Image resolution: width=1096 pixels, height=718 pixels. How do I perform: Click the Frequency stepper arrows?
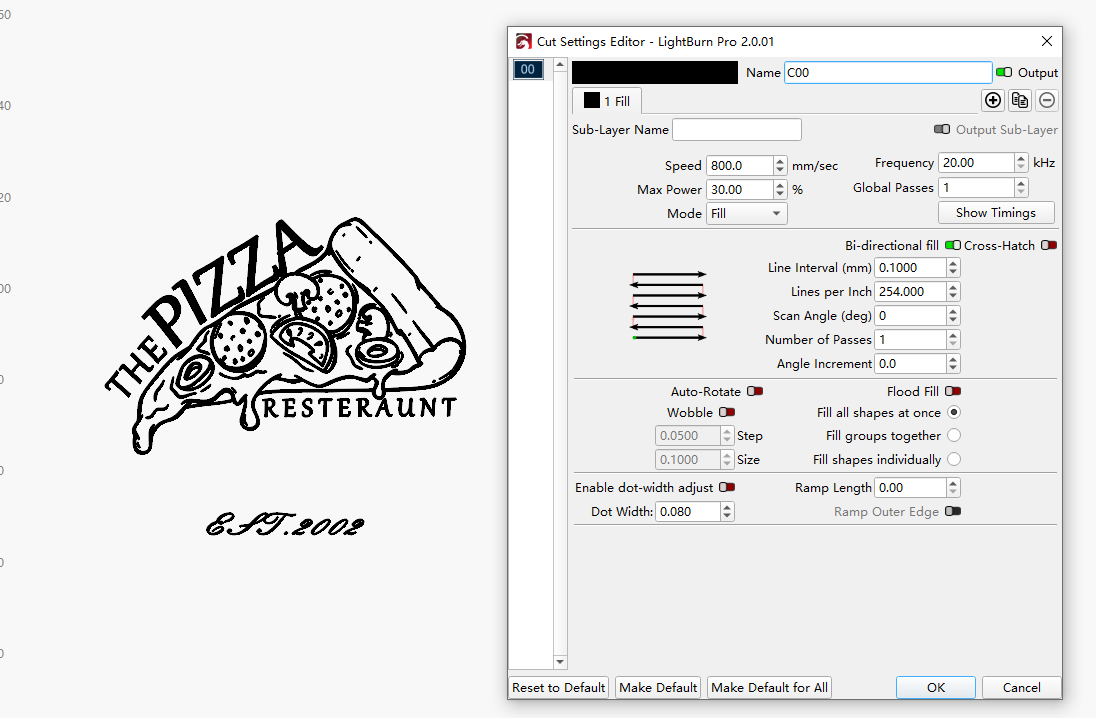1021,163
